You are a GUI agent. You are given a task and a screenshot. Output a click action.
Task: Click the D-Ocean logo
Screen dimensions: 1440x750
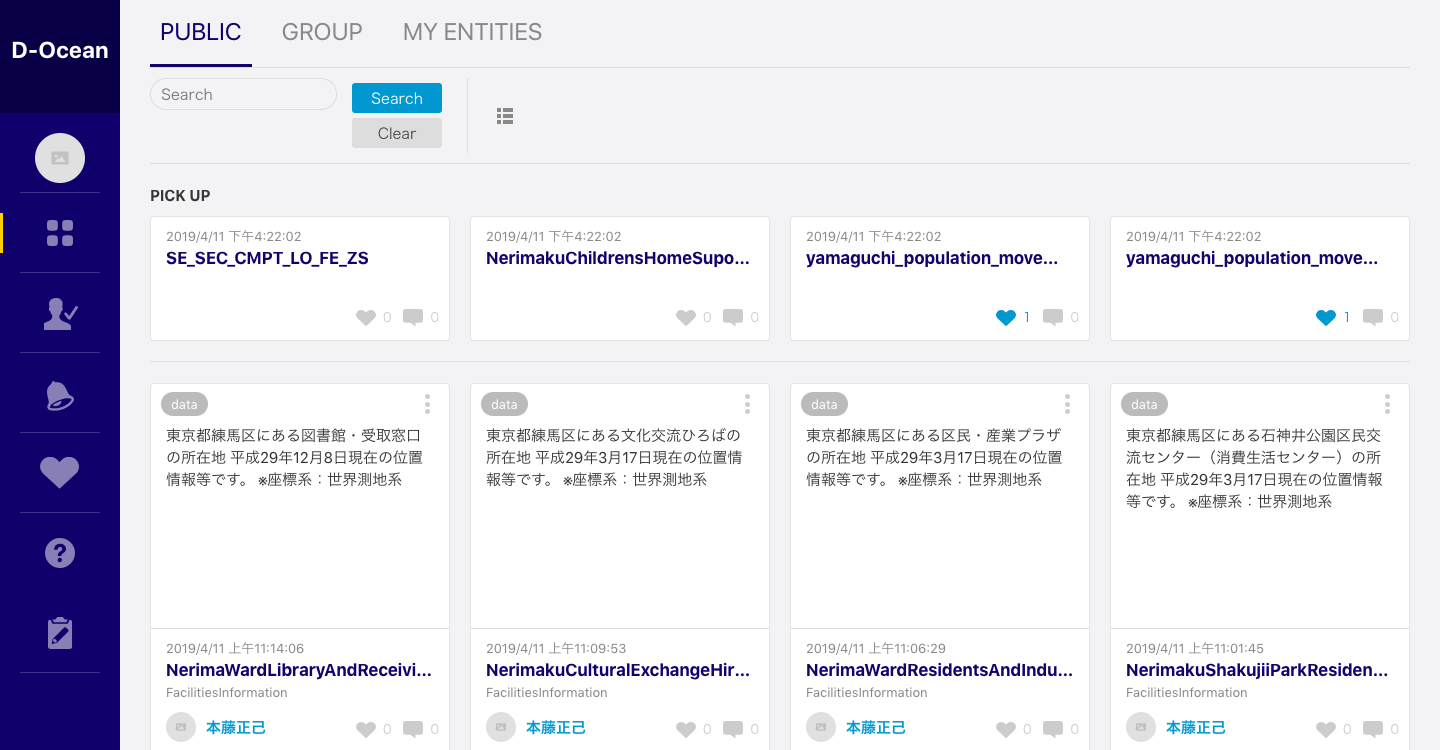click(60, 50)
